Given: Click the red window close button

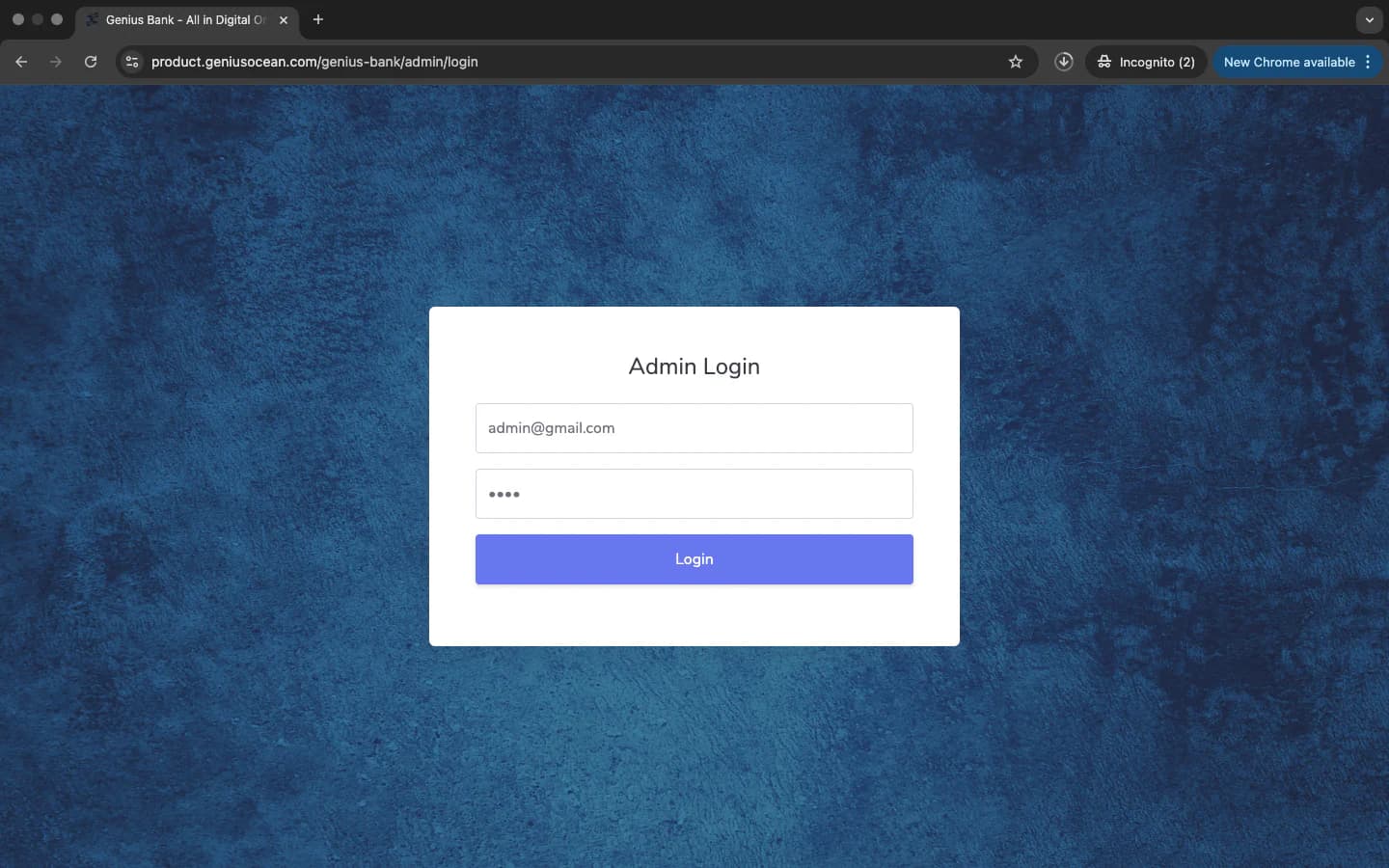Looking at the screenshot, I should (x=18, y=19).
